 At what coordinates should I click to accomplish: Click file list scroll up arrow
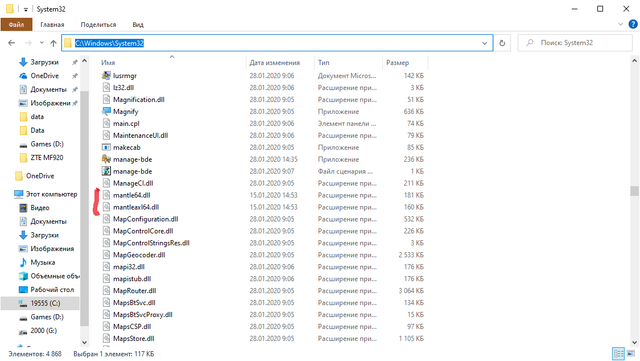click(634, 61)
